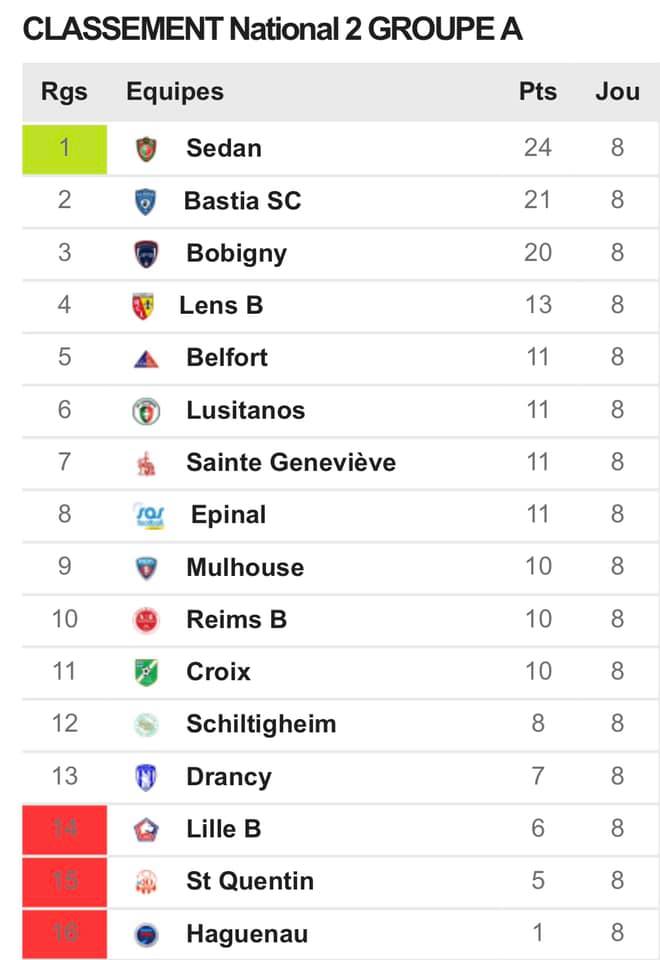Viewport: 660px width, 960px height.
Task: Click the Croix green shield logo
Action: point(146,672)
